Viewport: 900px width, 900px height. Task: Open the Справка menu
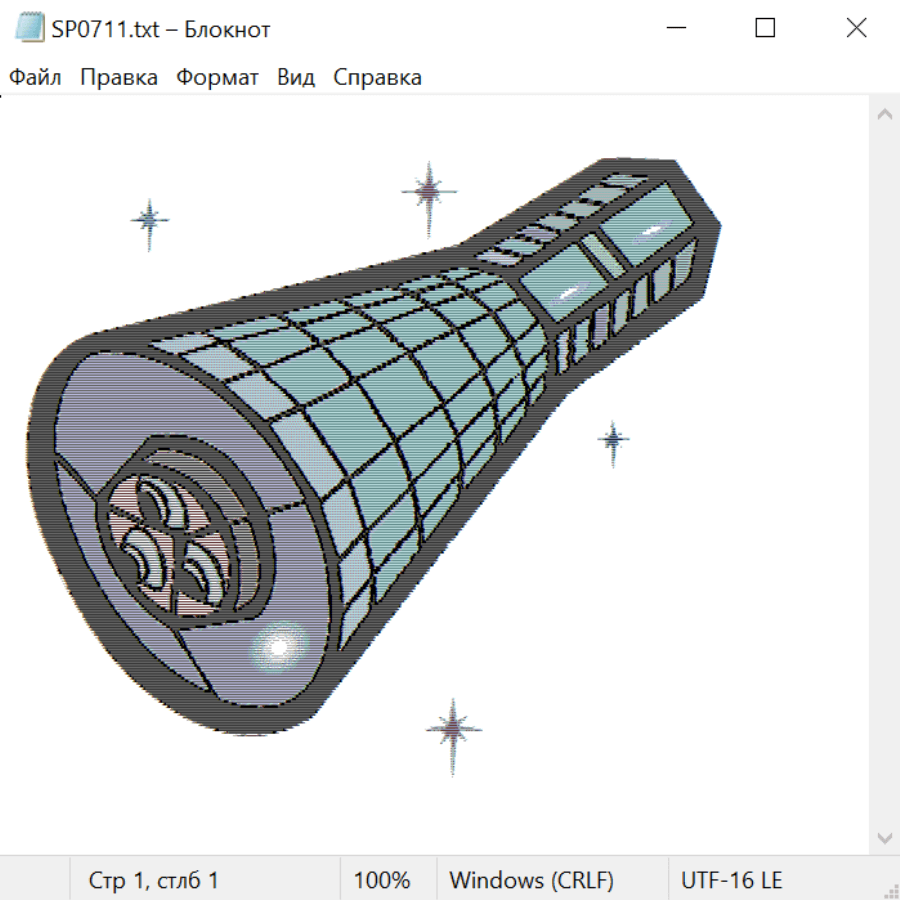(x=377, y=78)
